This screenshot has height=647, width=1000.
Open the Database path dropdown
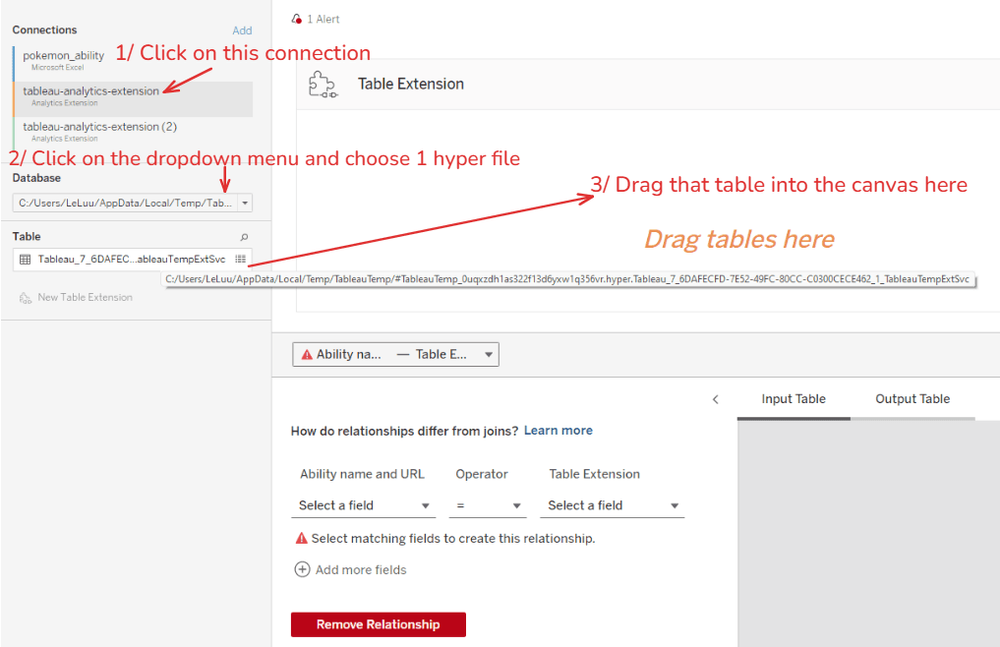(x=245, y=203)
